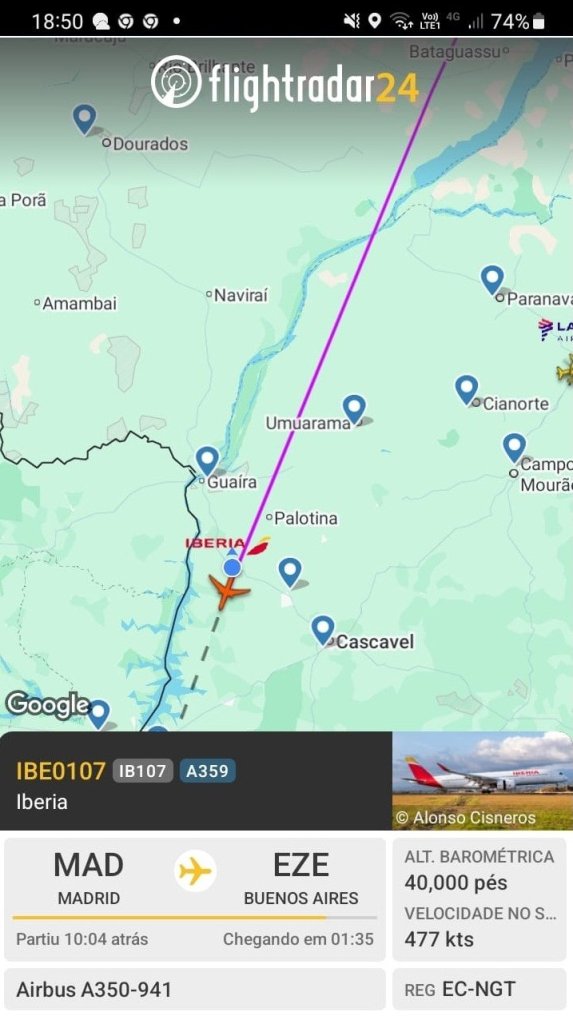Tap the IB107 flight number badge
Image resolution: width=573 pixels, height=1024 pixels.
tap(142, 771)
